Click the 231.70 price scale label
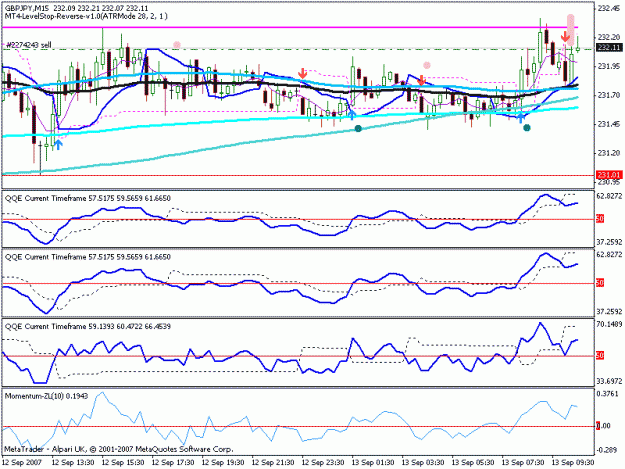625x469 pixels. (609, 95)
